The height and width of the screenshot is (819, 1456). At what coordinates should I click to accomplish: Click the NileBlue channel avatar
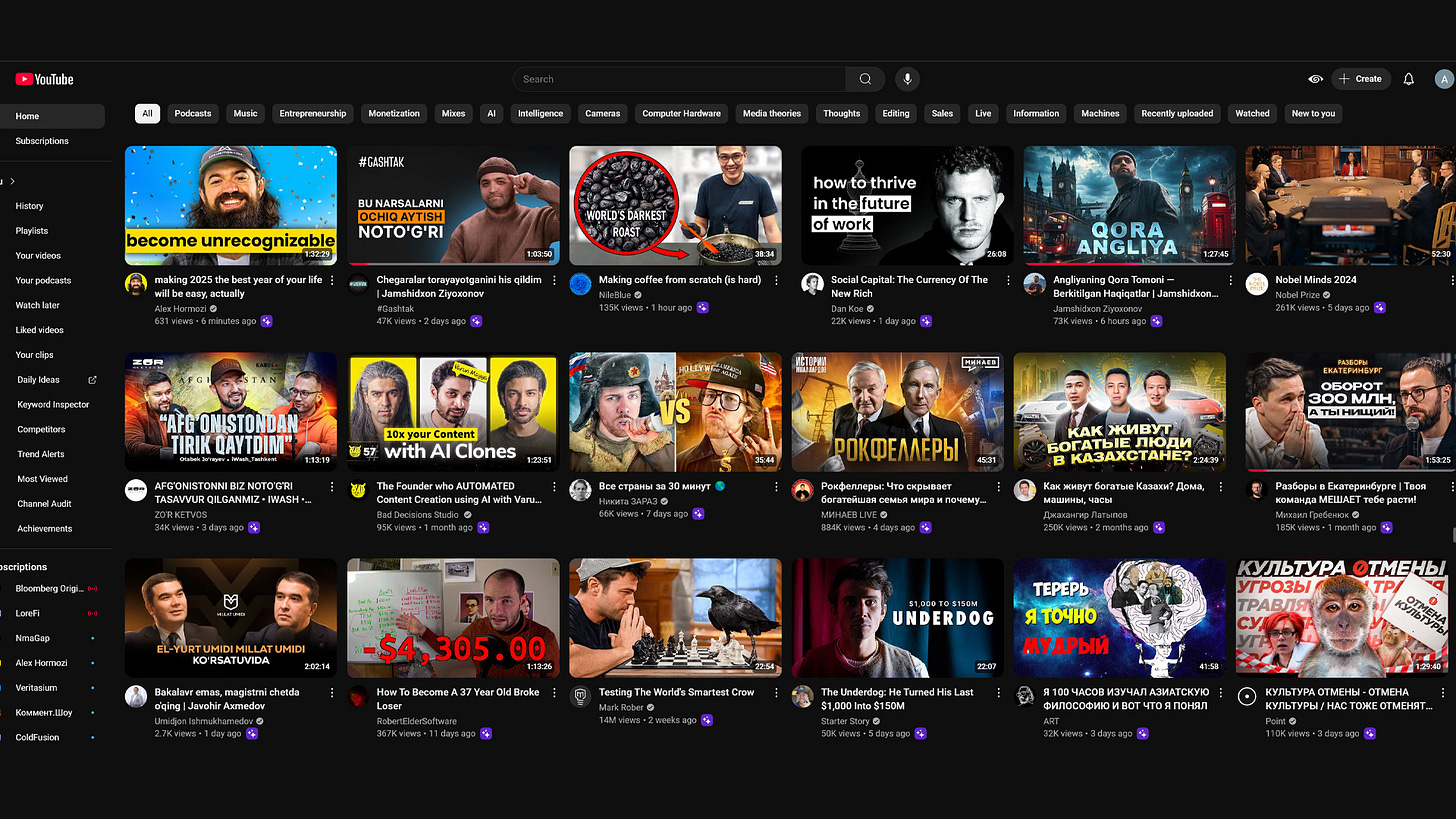point(581,284)
